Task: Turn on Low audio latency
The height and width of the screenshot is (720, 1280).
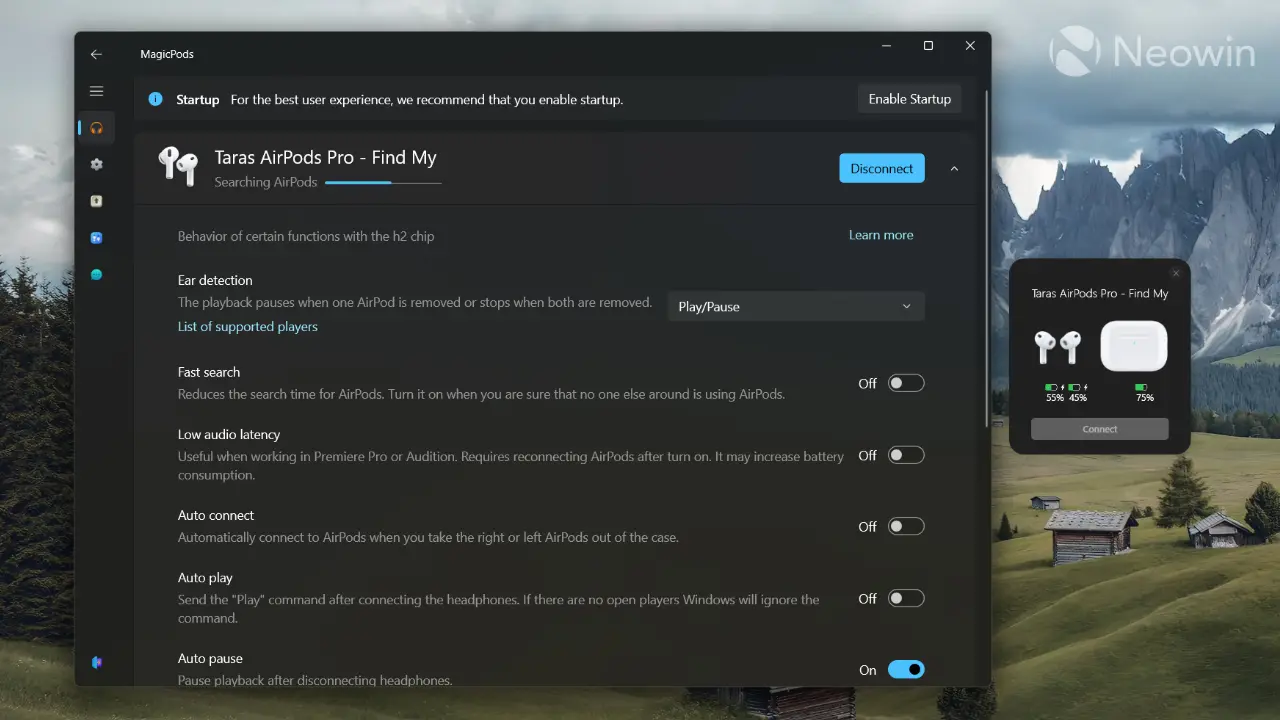Action: (x=906, y=455)
